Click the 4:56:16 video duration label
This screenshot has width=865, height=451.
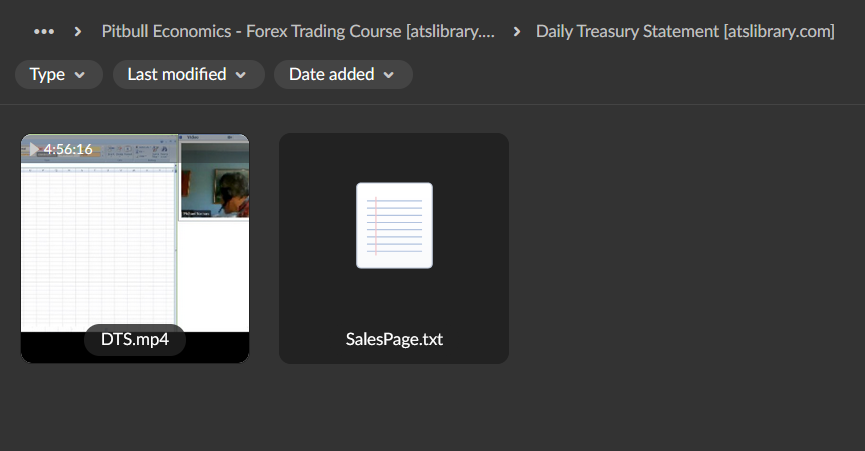[68, 149]
